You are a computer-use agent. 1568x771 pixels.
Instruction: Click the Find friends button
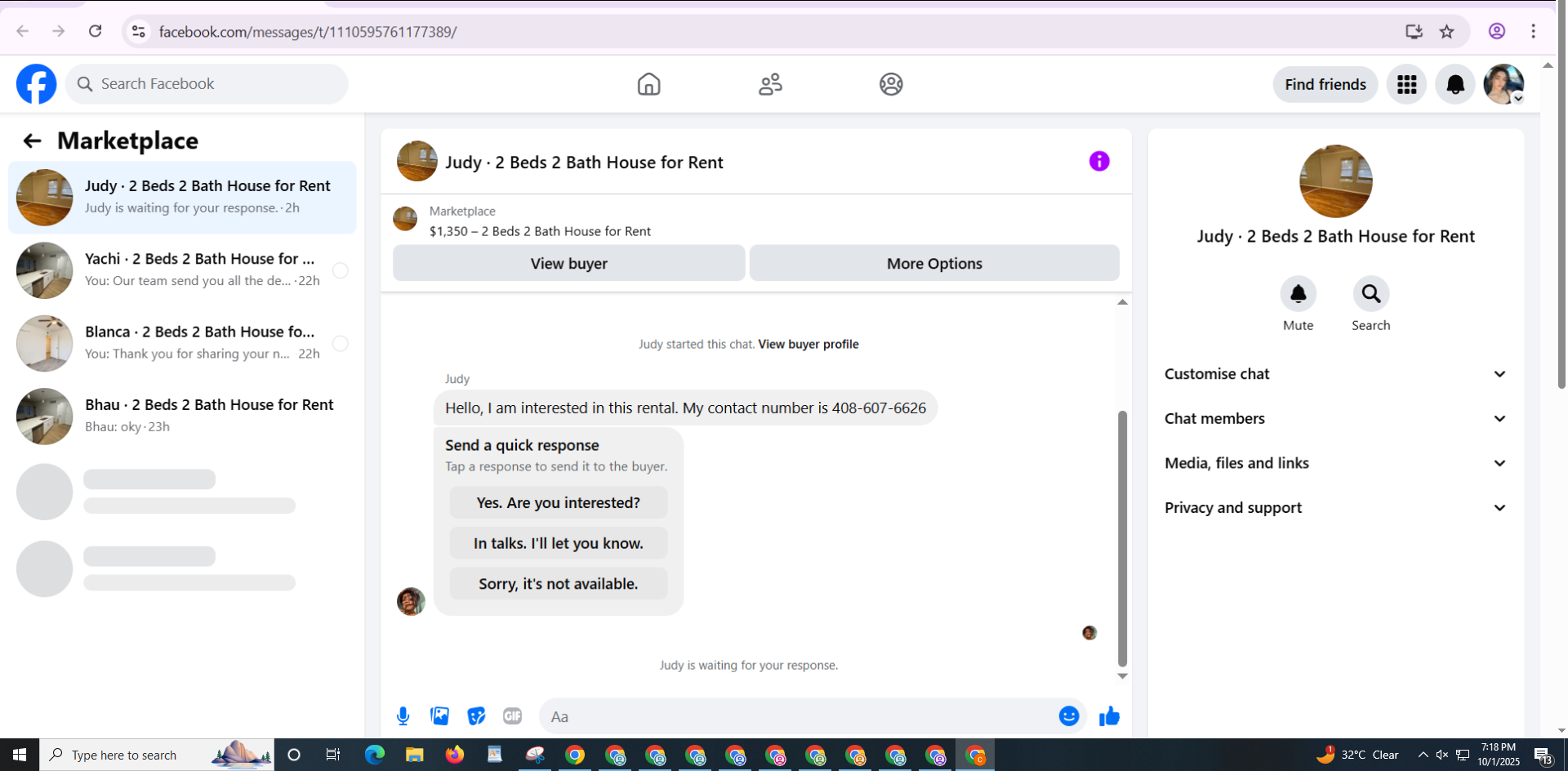point(1325,84)
